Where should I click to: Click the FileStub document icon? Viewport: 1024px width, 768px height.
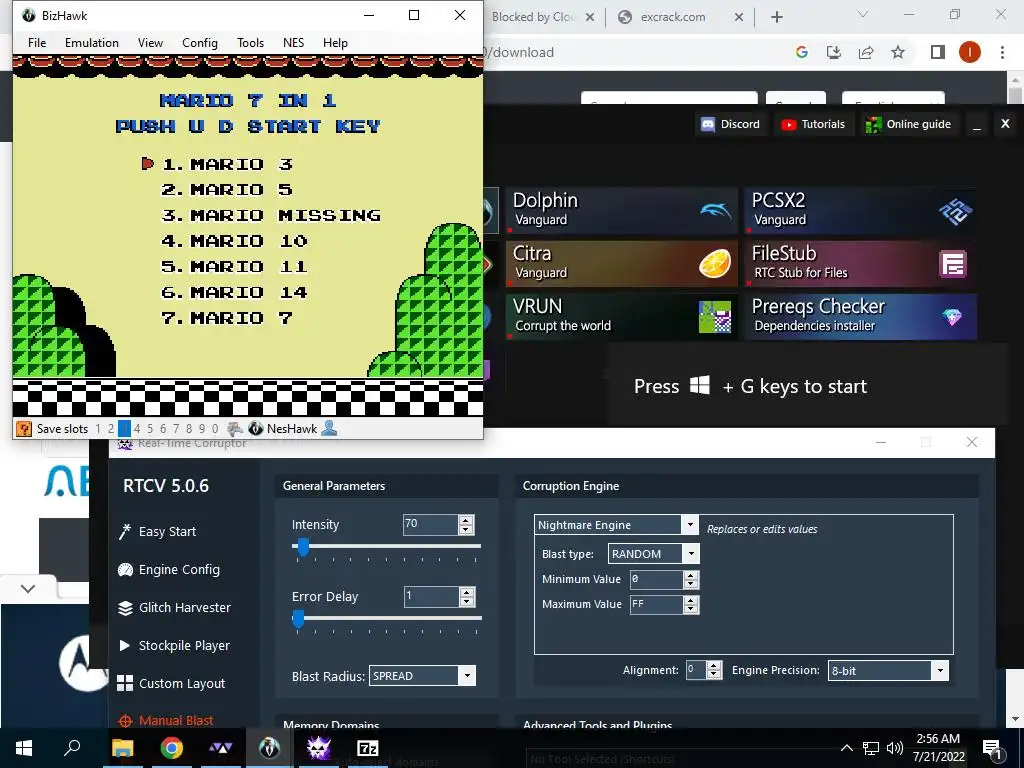953,264
